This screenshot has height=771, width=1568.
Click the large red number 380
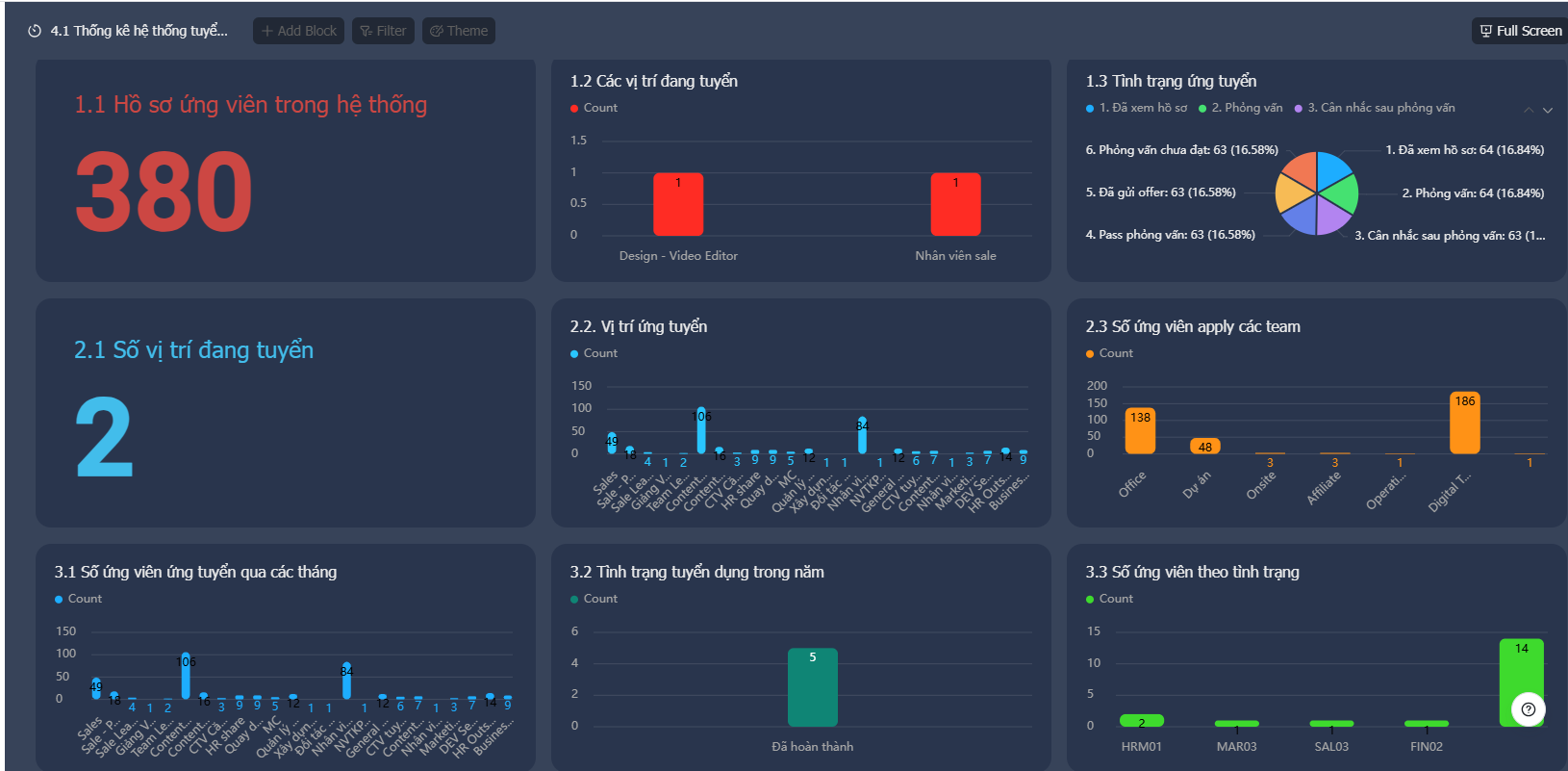point(164,192)
